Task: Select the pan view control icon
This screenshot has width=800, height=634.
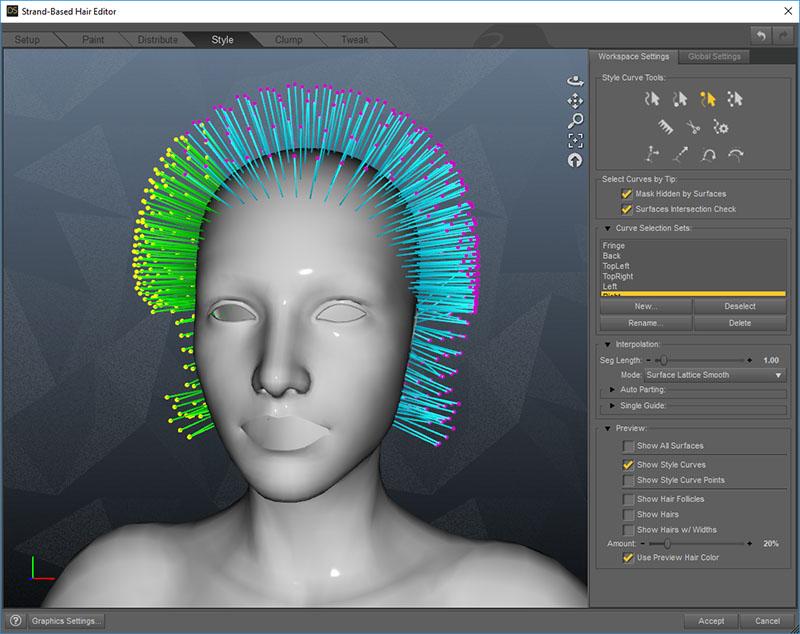Action: click(x=575, y=101)
